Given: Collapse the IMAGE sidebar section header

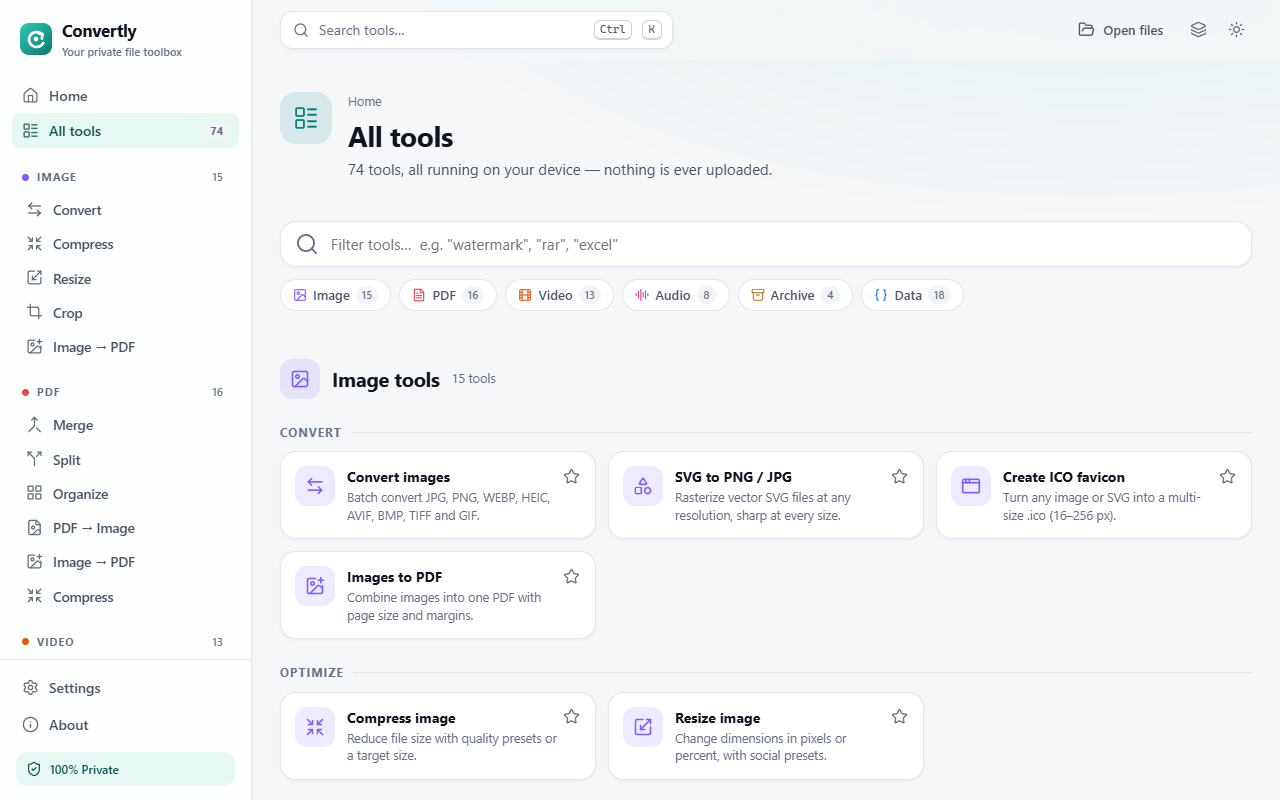Looking at the screenshot, I should (x=125, y=177).
